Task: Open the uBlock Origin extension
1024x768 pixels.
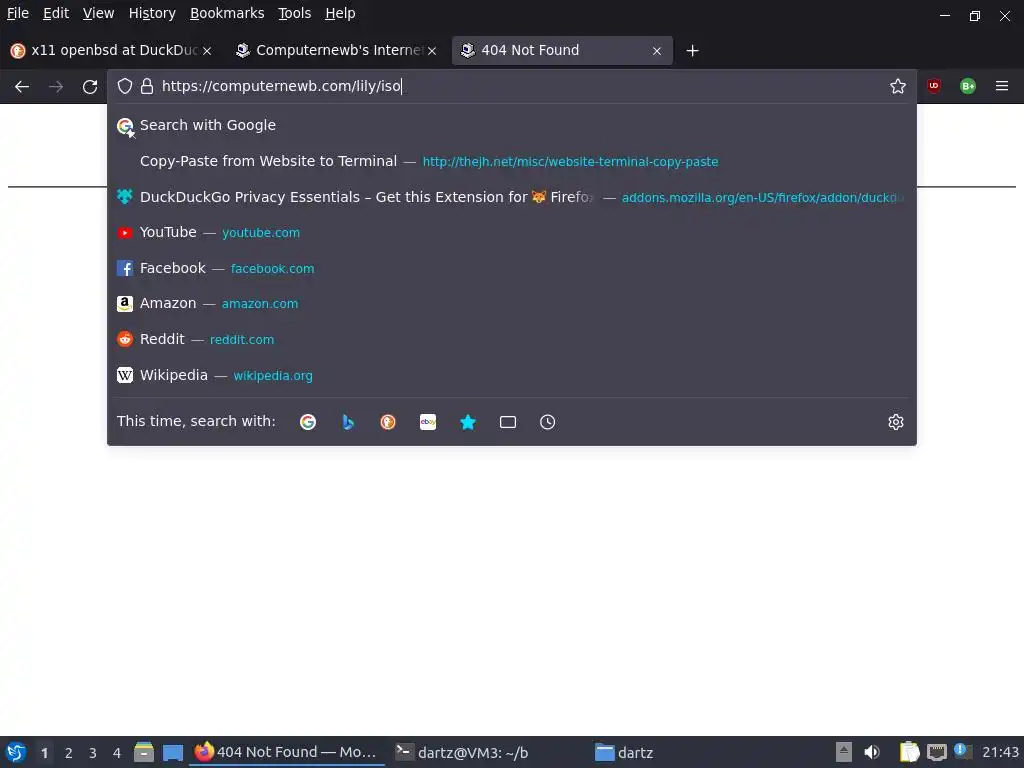Action: (934, 86)
